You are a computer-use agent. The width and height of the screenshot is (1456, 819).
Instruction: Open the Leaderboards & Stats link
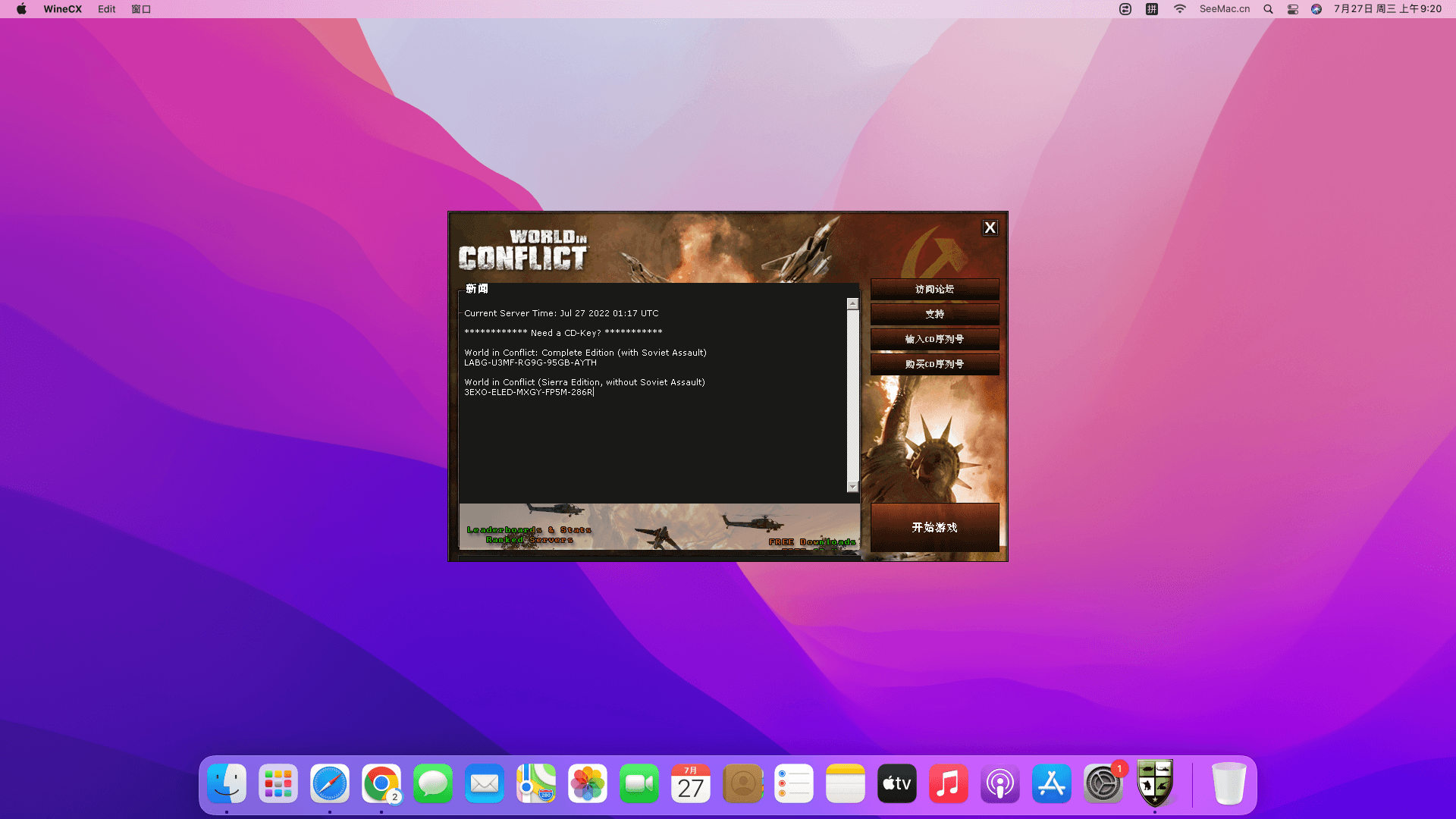coord(529,530)
